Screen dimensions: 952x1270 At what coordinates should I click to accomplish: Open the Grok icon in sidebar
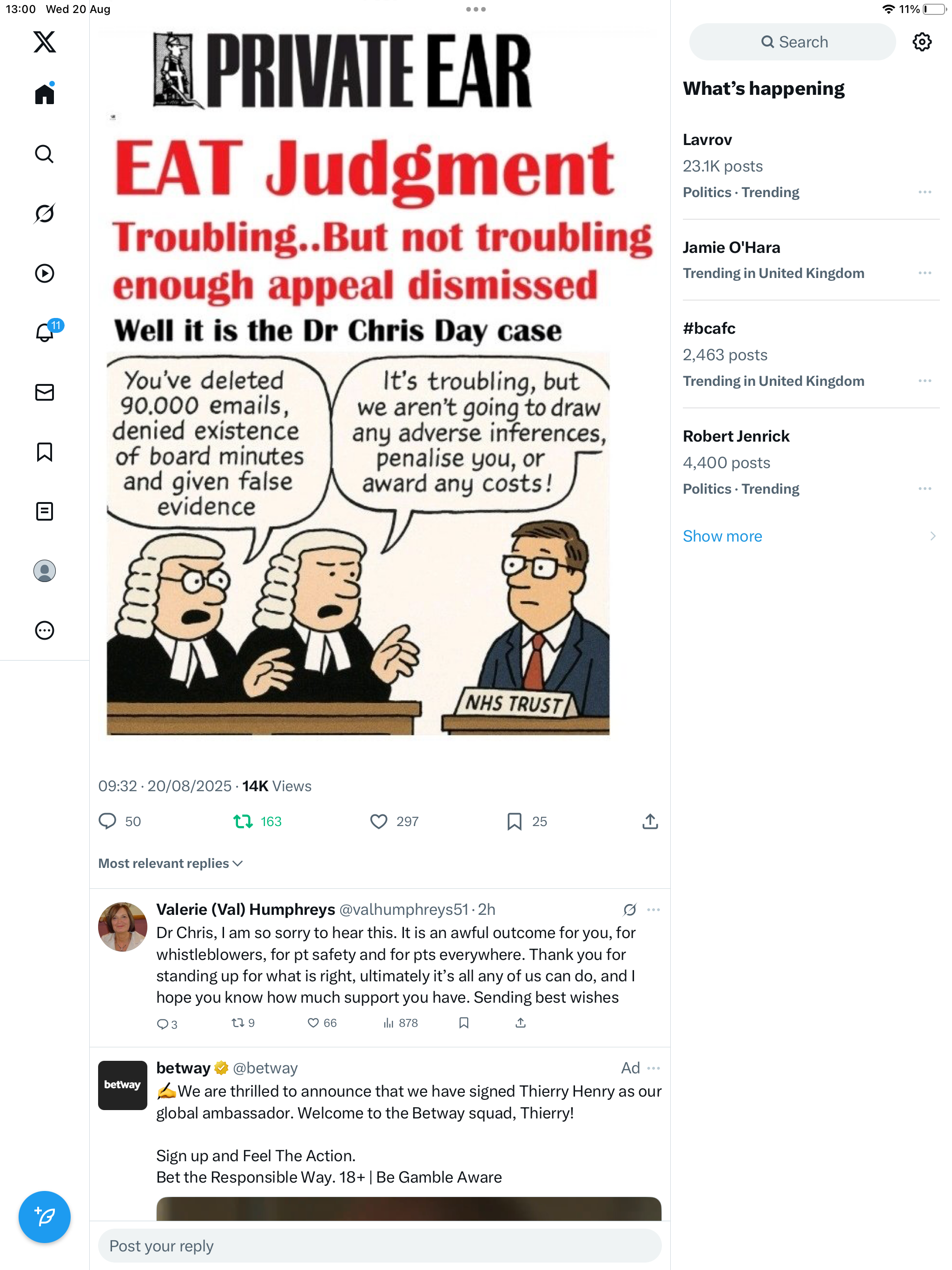point(44,213)
